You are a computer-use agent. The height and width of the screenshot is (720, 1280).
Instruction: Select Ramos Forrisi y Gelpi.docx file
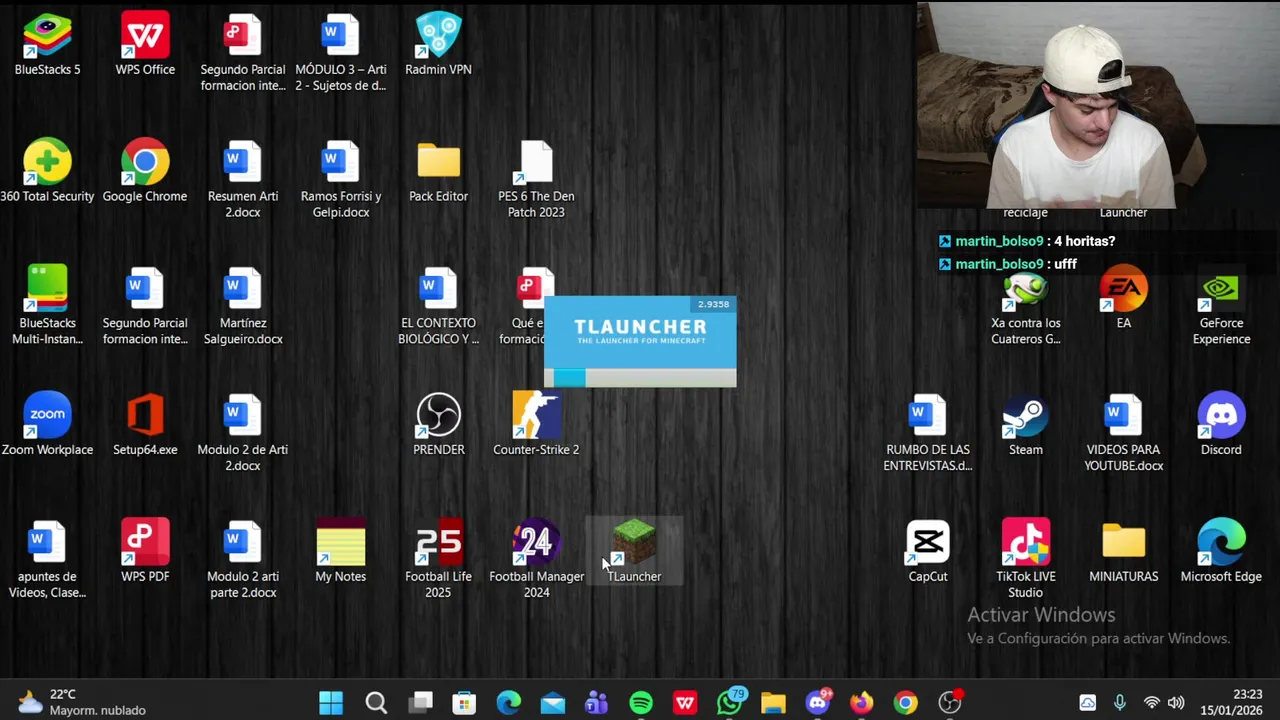(341, 179)
